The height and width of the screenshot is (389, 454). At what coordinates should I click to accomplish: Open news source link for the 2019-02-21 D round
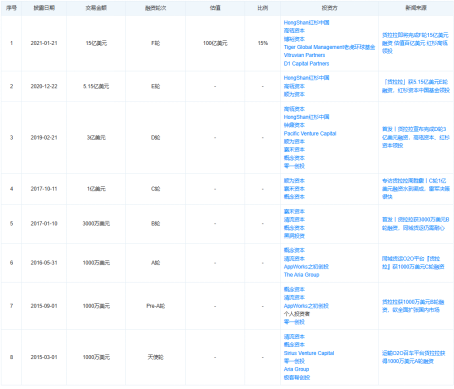click(416, 137)
